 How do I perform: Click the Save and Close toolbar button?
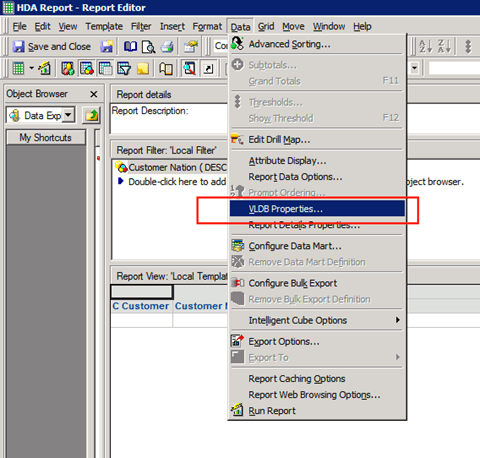click(52, 46)
